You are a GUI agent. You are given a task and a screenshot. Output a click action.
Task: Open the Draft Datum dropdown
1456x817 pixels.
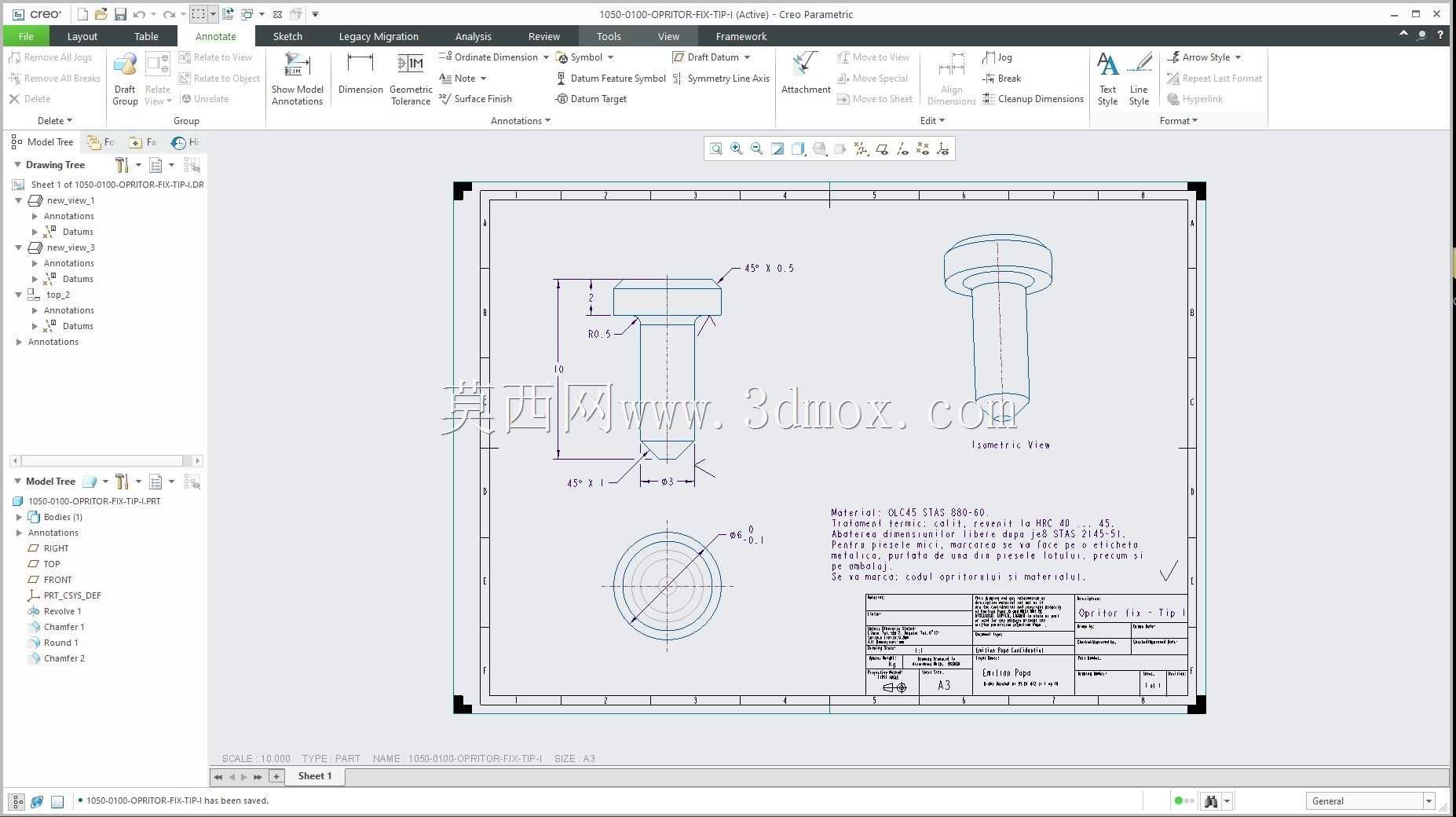(747, 57)
